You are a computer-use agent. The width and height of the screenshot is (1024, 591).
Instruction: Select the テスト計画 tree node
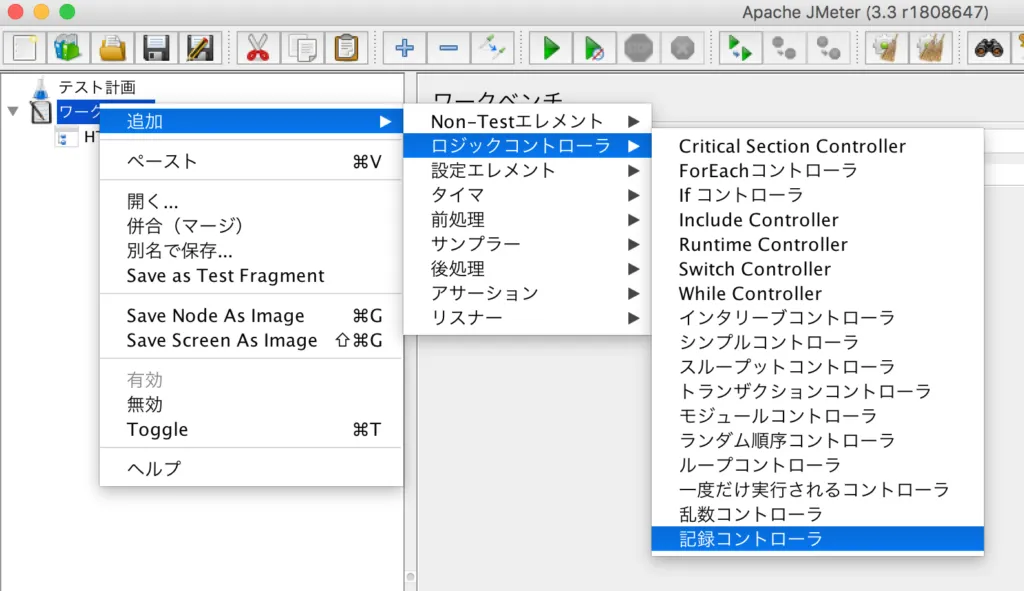tap(97, 87)
